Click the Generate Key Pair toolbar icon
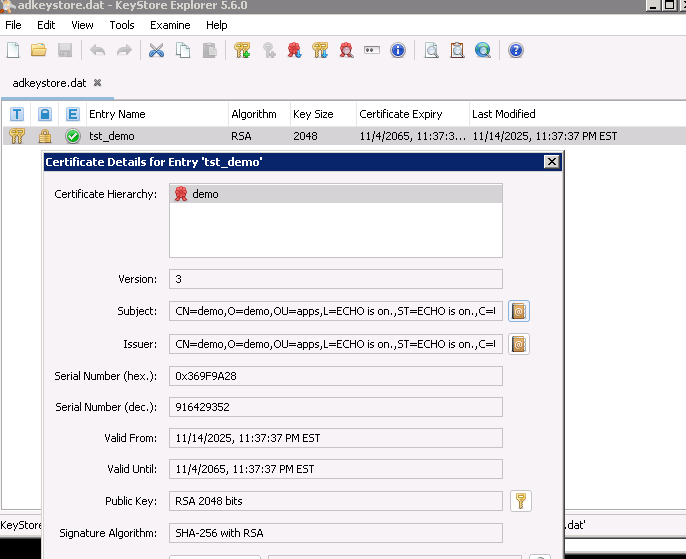686x559 pixels. coord(242,50)
